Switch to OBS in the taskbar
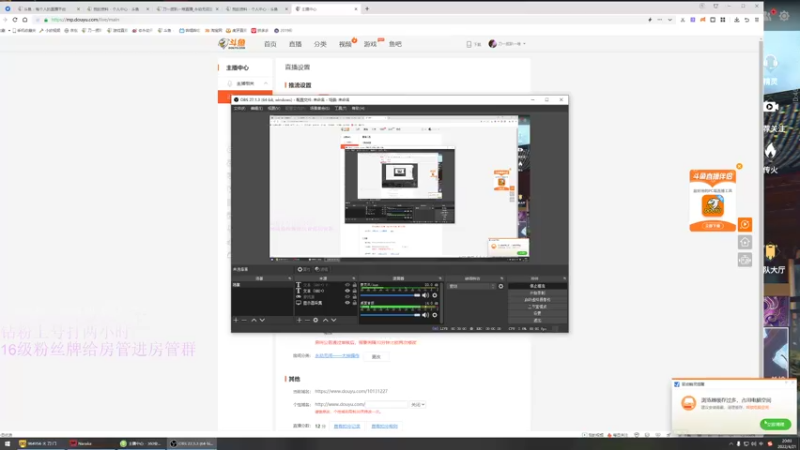This screenshot has height=450, width=800. 193,443
